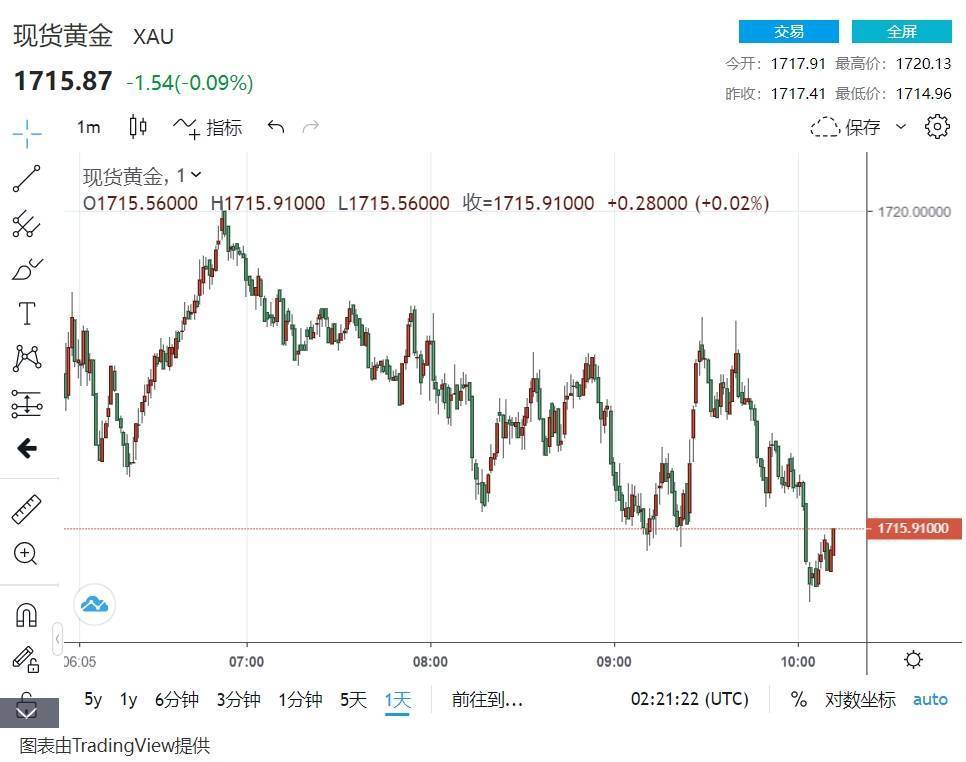The image size is (966, 762).
Task: Expand the 保存 save dropdown arrow
Action: click(x=901, y=127)
